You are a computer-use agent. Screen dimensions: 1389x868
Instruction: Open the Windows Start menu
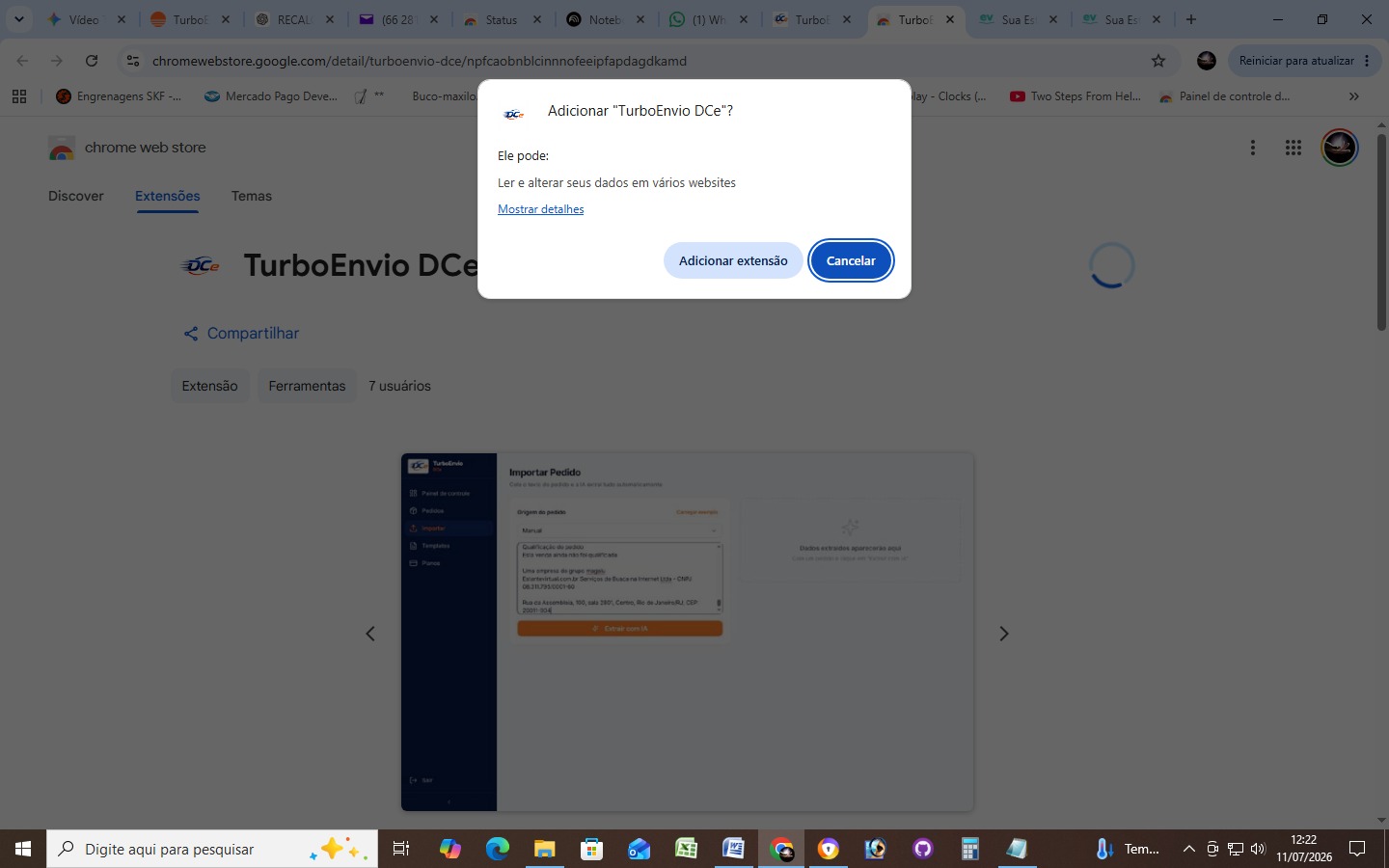pos(23,849)
